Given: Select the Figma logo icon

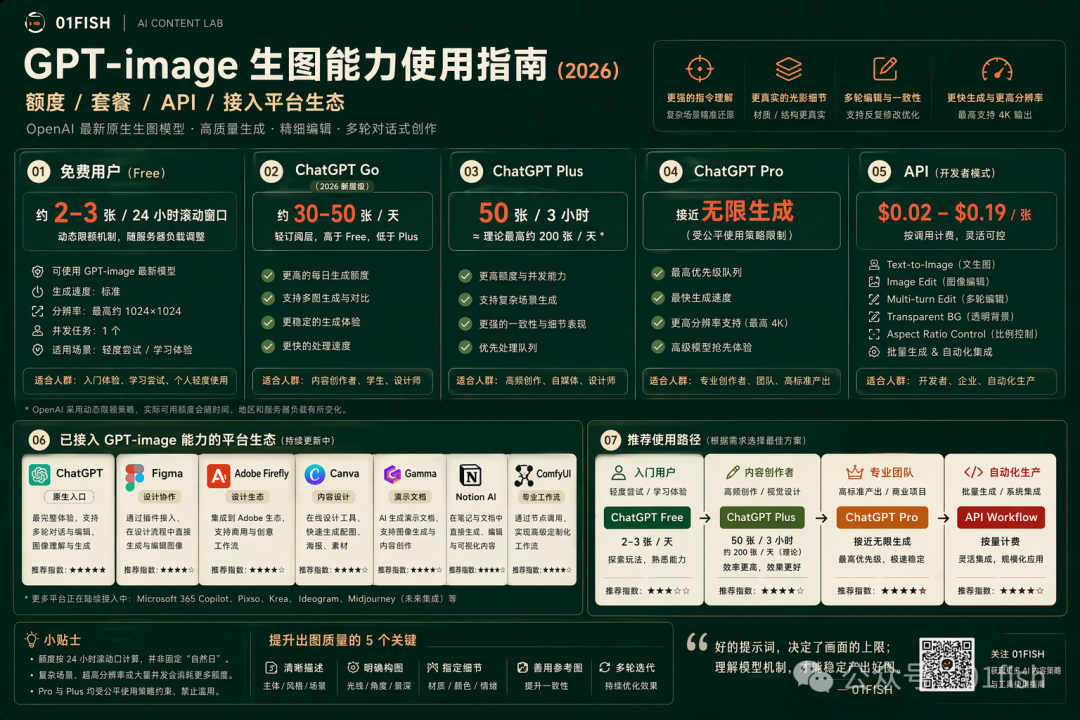Looking at the screenshot, I should [135, 476].
